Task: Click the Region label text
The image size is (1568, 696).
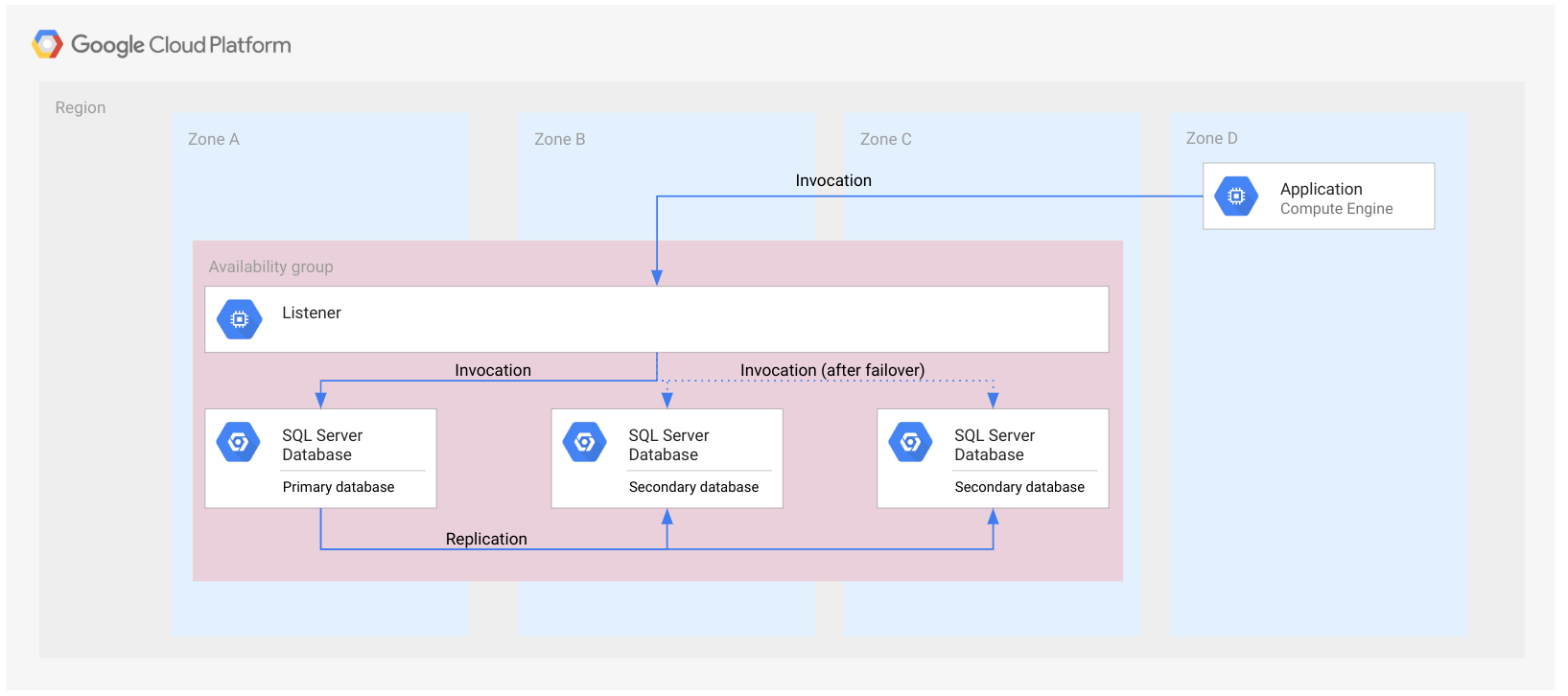Action: click(81, 107)
